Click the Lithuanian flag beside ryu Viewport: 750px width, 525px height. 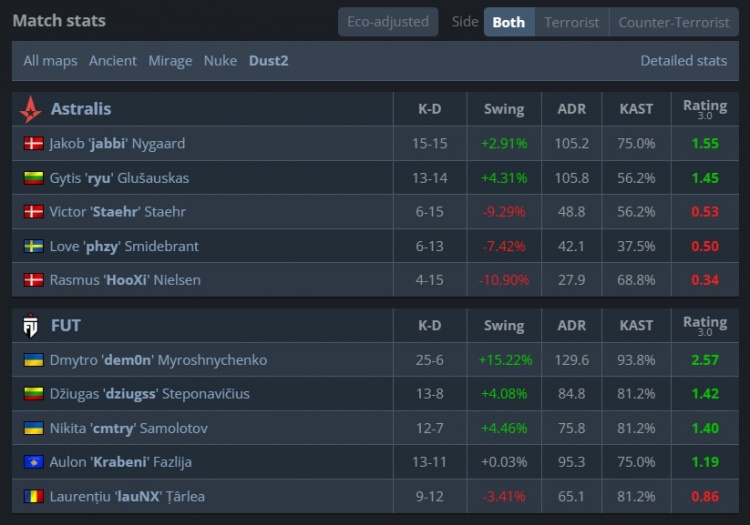point(33,178)
